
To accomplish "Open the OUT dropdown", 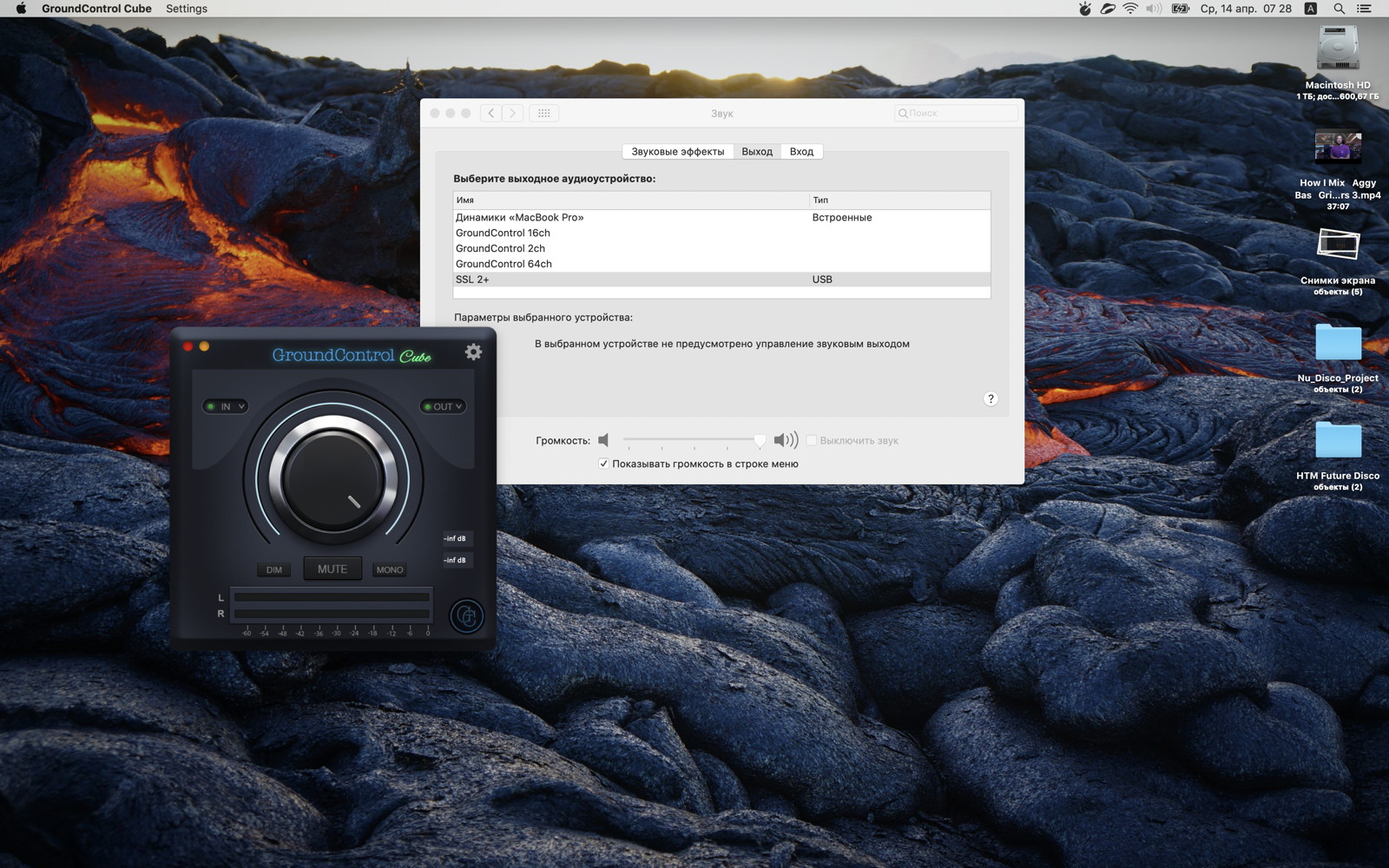I will click(444, 406).
